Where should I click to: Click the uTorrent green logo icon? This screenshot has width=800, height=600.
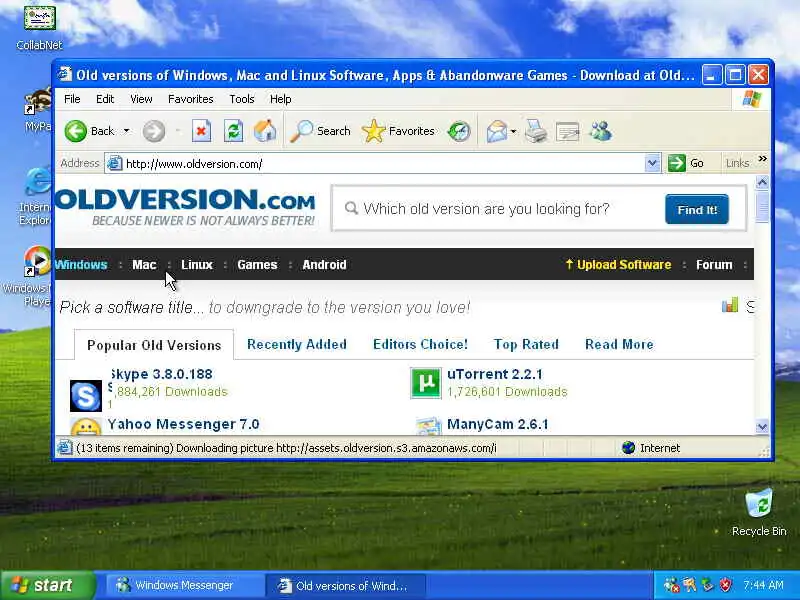coord(426,383)
